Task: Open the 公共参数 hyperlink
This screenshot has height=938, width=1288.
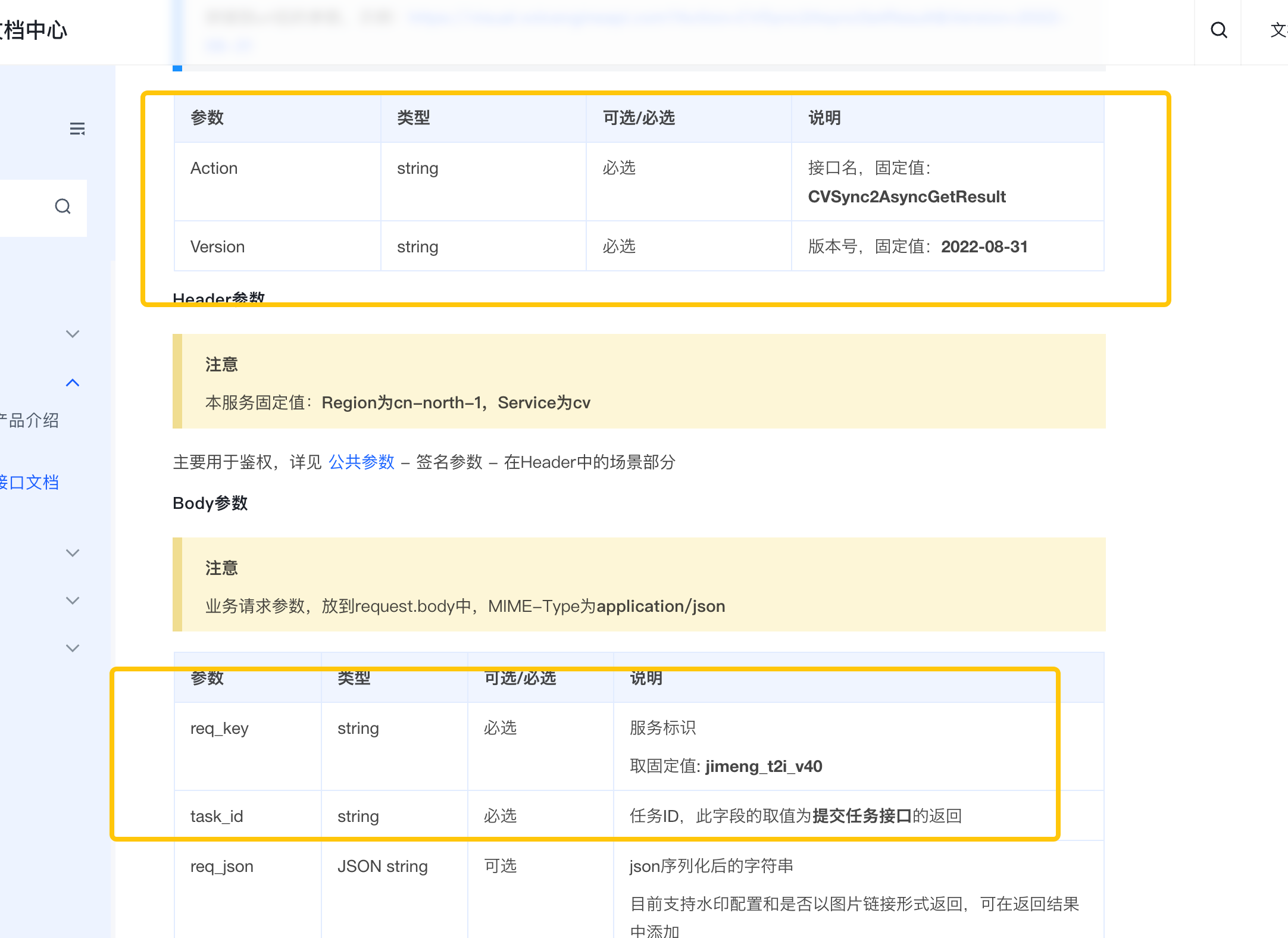Action: pos(361,462)
